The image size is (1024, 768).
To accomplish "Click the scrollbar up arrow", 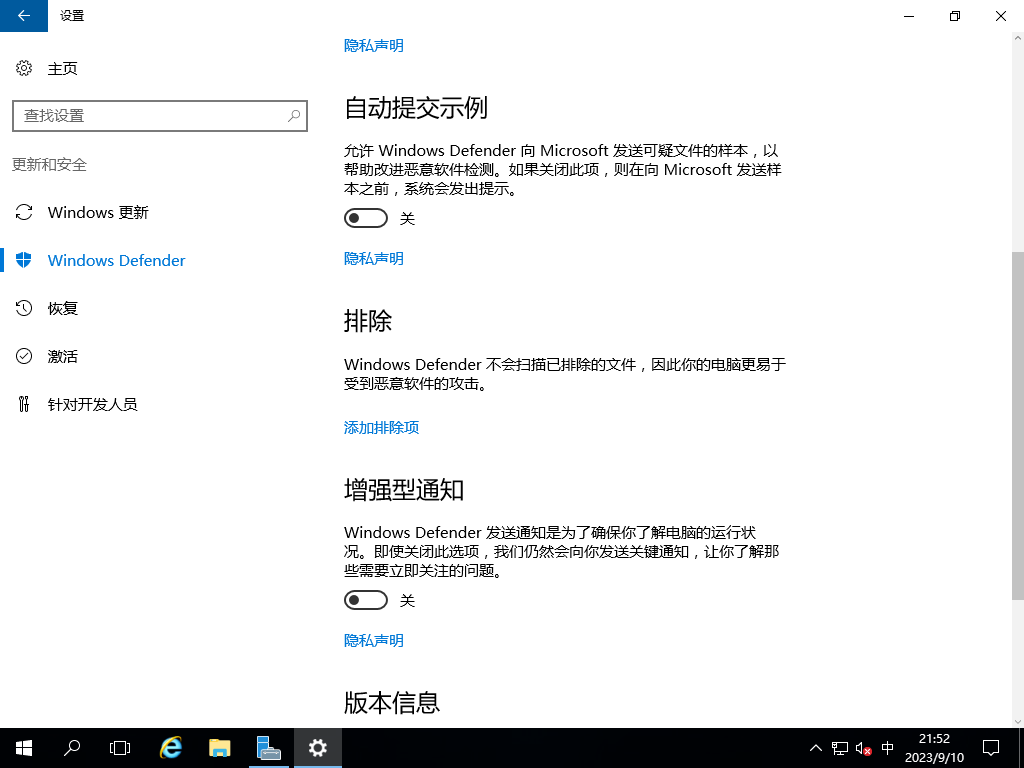I will (x=1017, y=39).
